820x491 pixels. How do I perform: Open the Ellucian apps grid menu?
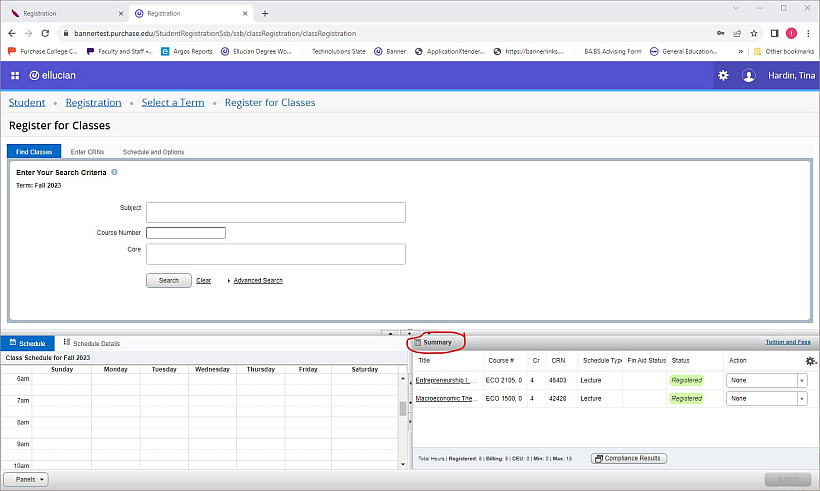[15, 75]
